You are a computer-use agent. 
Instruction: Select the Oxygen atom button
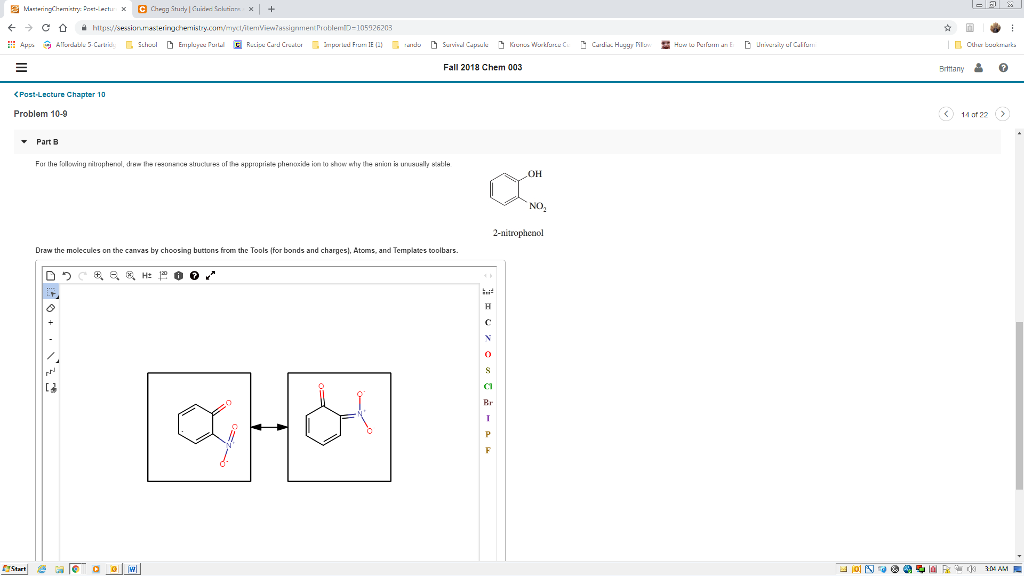(x=487, y=352)
